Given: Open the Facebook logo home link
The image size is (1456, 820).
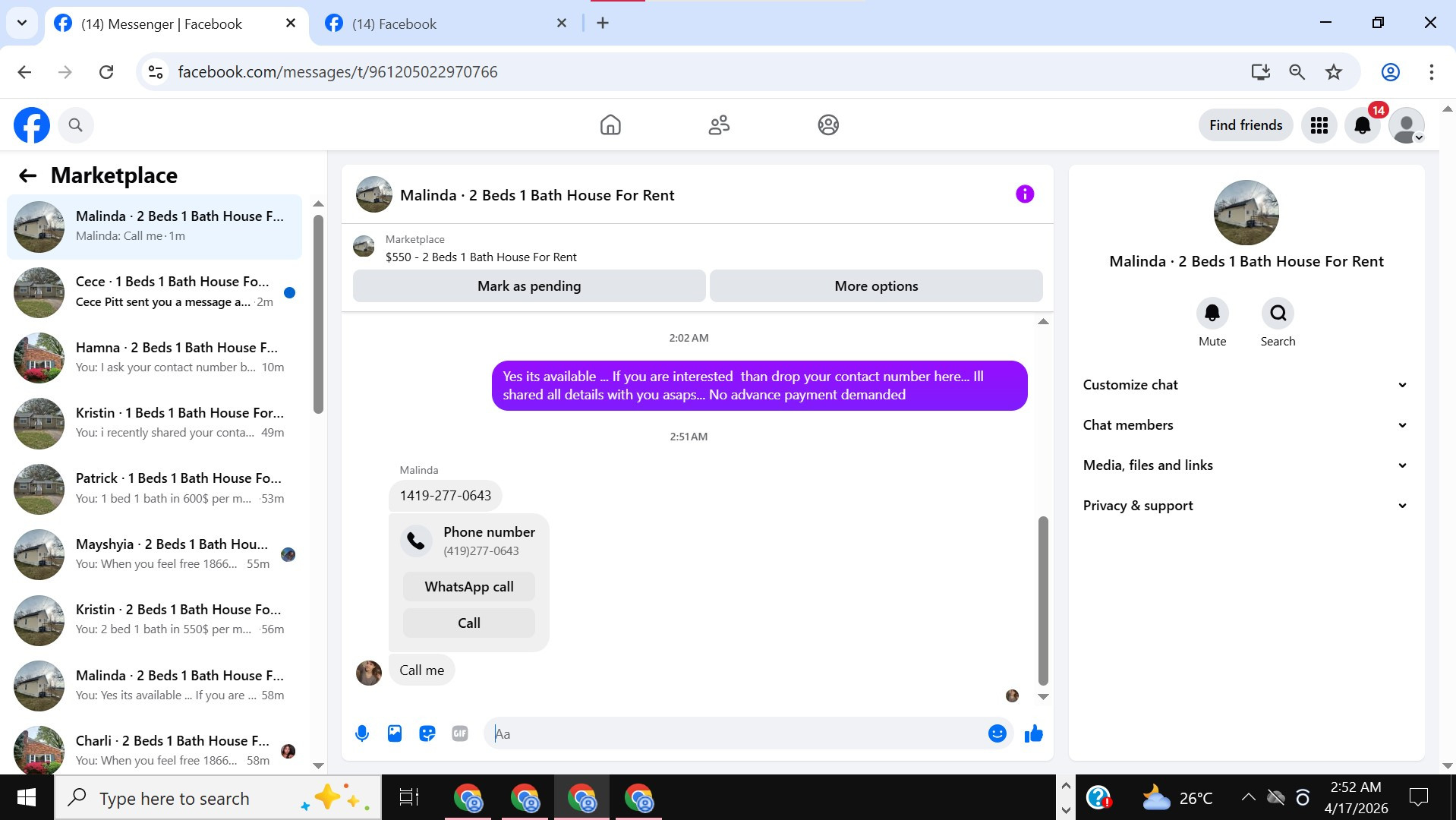Looking at the screenshot, I should tap(32, 125).
